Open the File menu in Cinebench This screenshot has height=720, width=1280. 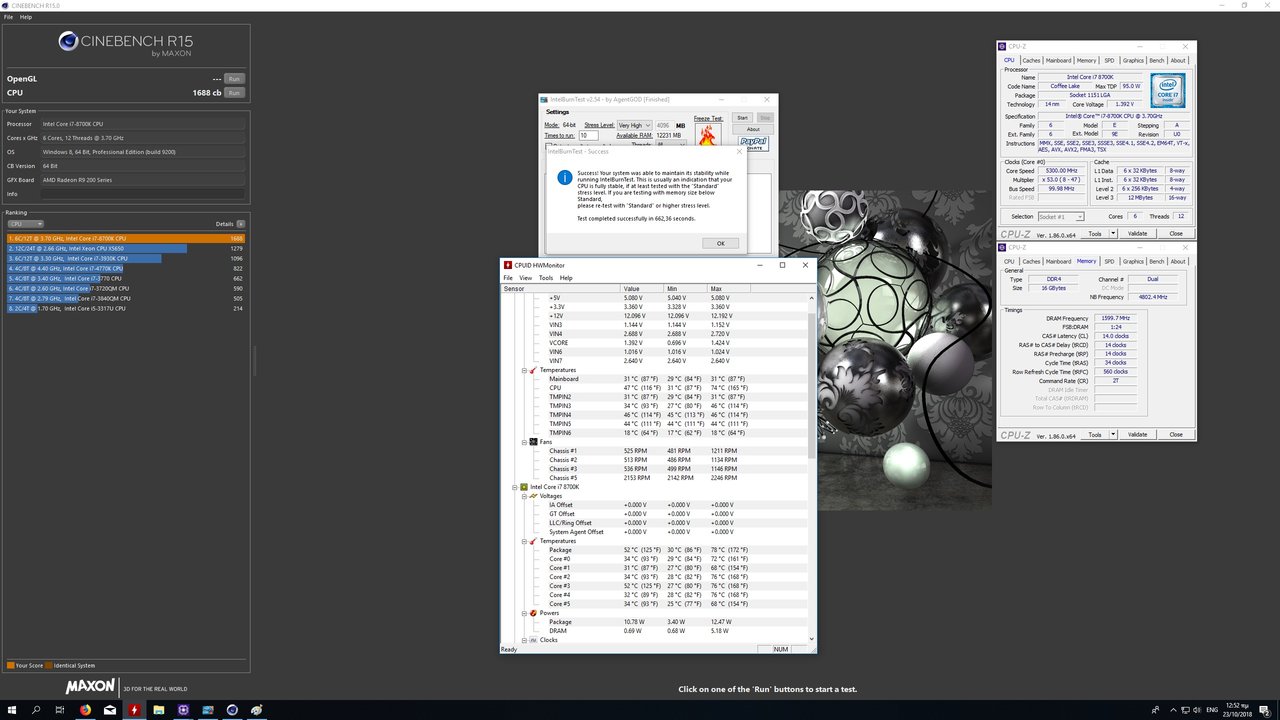tap(10, 17)
